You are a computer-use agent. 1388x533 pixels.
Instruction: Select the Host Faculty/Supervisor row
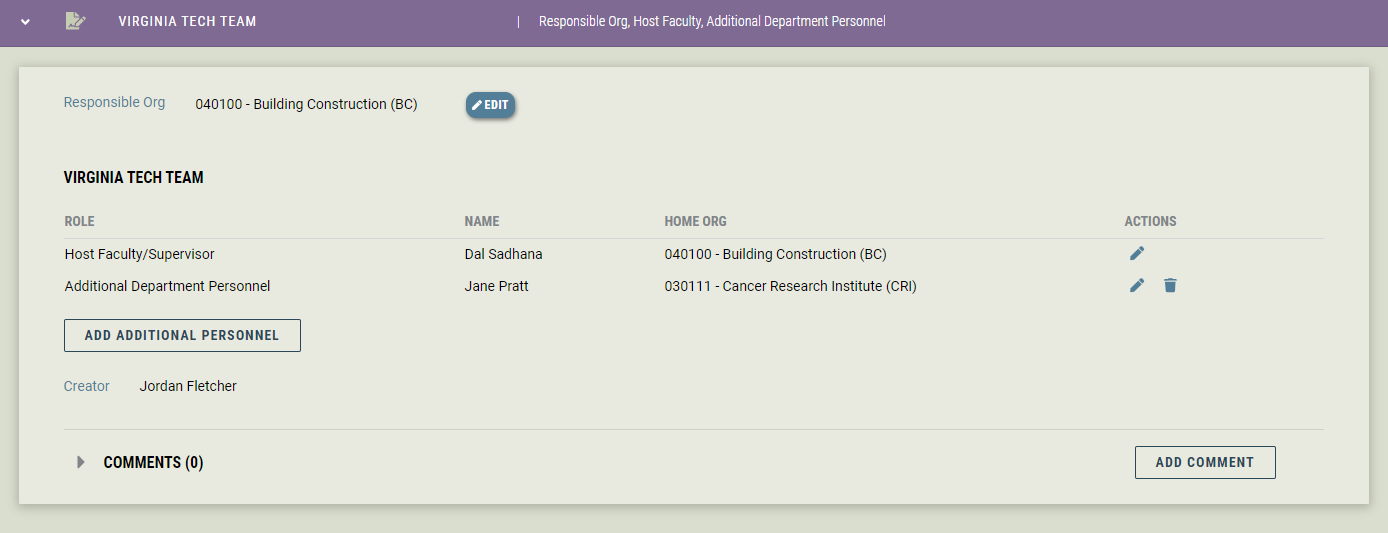pos(693,254)
